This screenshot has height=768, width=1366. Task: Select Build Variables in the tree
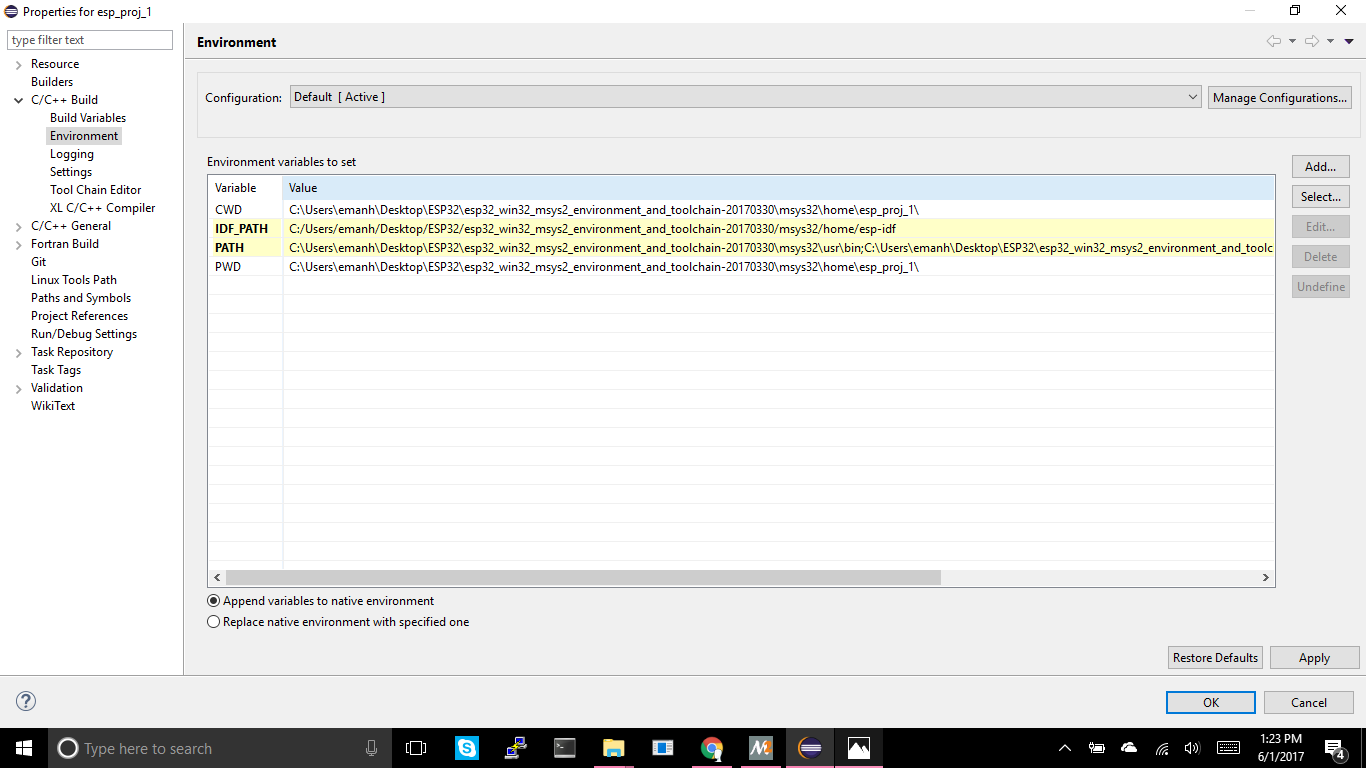88,118
